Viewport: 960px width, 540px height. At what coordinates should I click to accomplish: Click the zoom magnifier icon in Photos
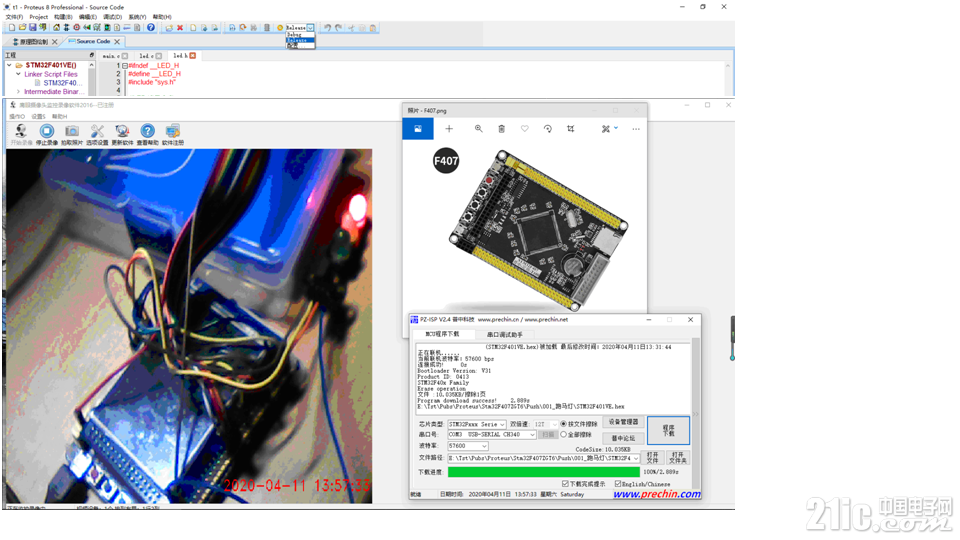(x=478, y=129)
